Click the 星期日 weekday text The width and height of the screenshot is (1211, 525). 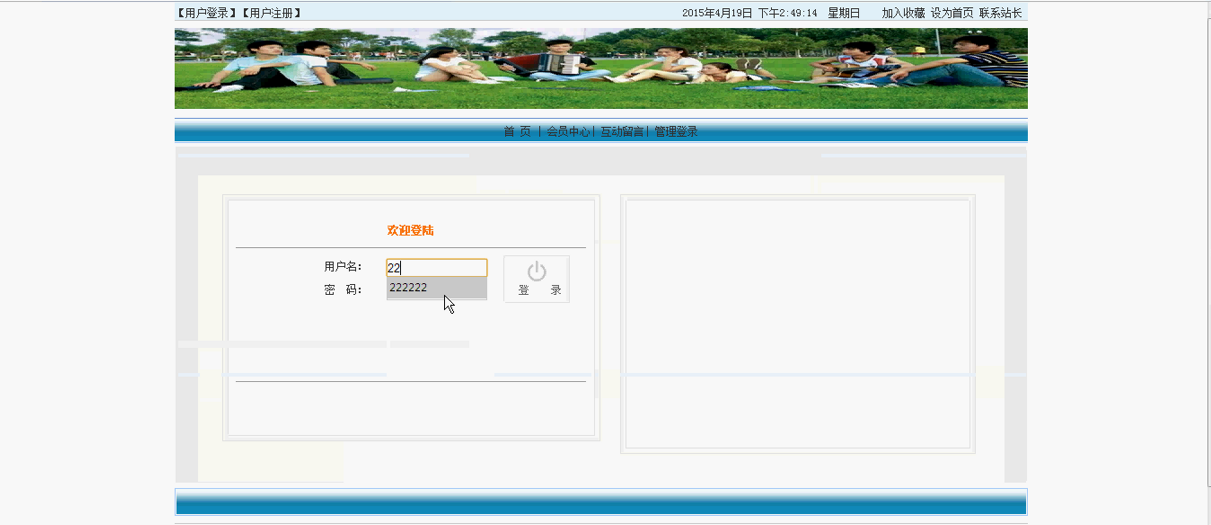click(844, 13)
